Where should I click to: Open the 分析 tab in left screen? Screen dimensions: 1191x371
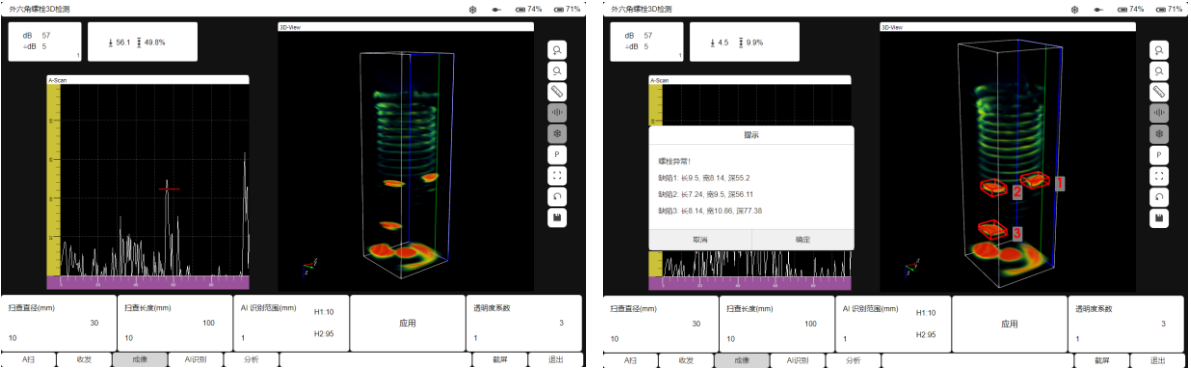[251, 360]
